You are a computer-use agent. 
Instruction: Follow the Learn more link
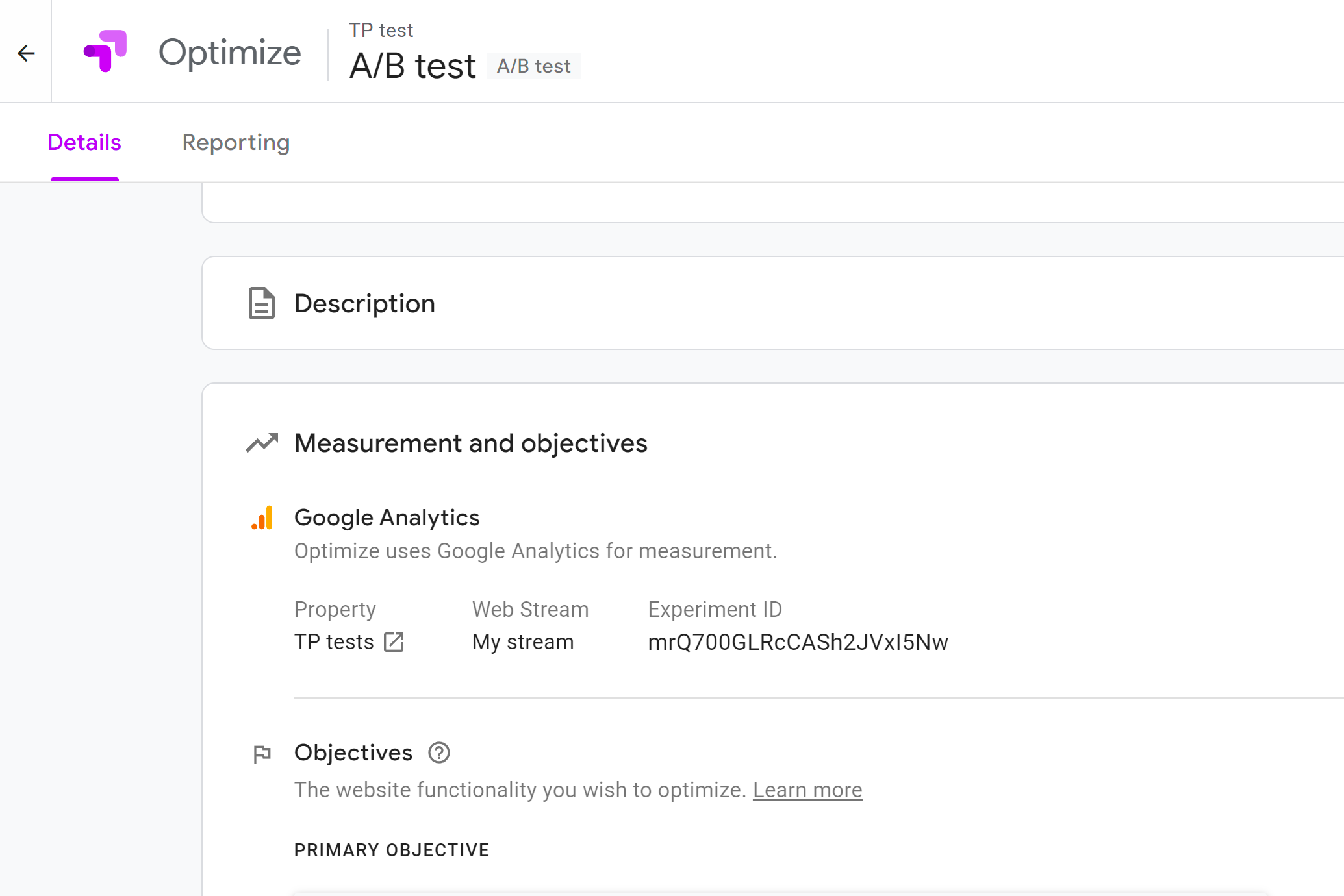807,790
